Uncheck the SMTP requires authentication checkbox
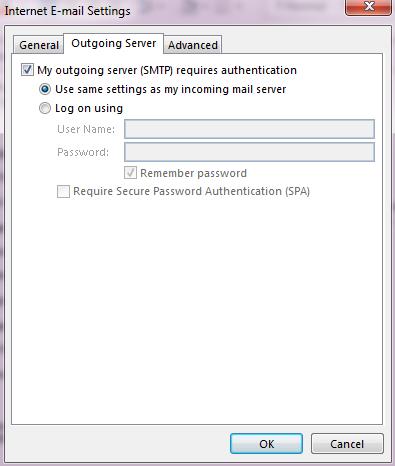 (x=27, y=70)
